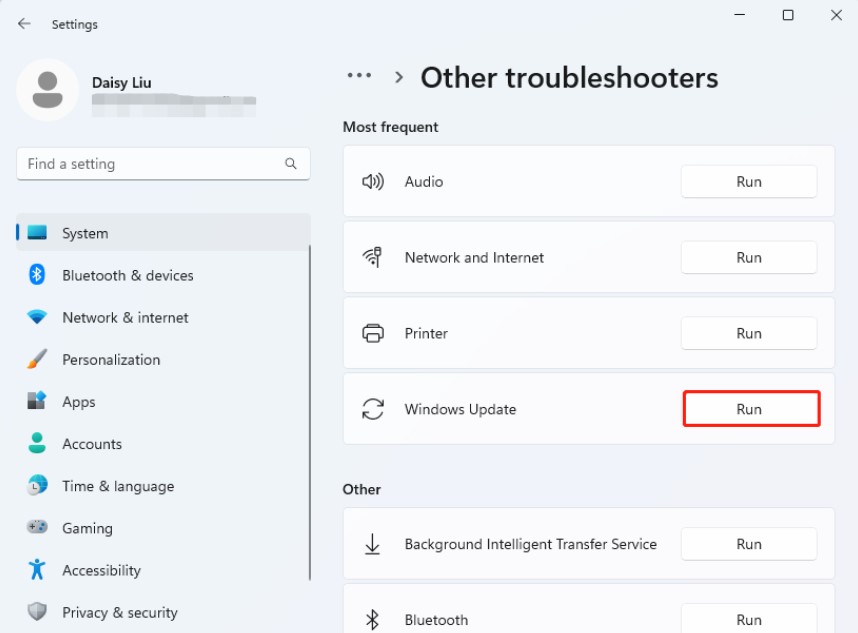Click the Windows Update label text
This screenshot has width=858, height=633.
point(460,409)
